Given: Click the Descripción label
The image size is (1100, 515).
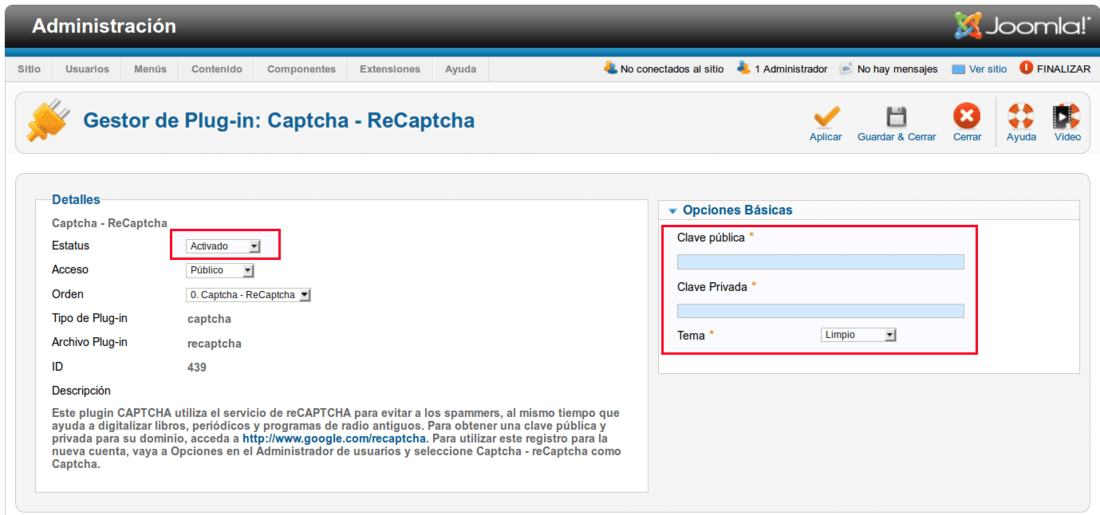Looking at the screenshot, I should click(x=81, y=390).
